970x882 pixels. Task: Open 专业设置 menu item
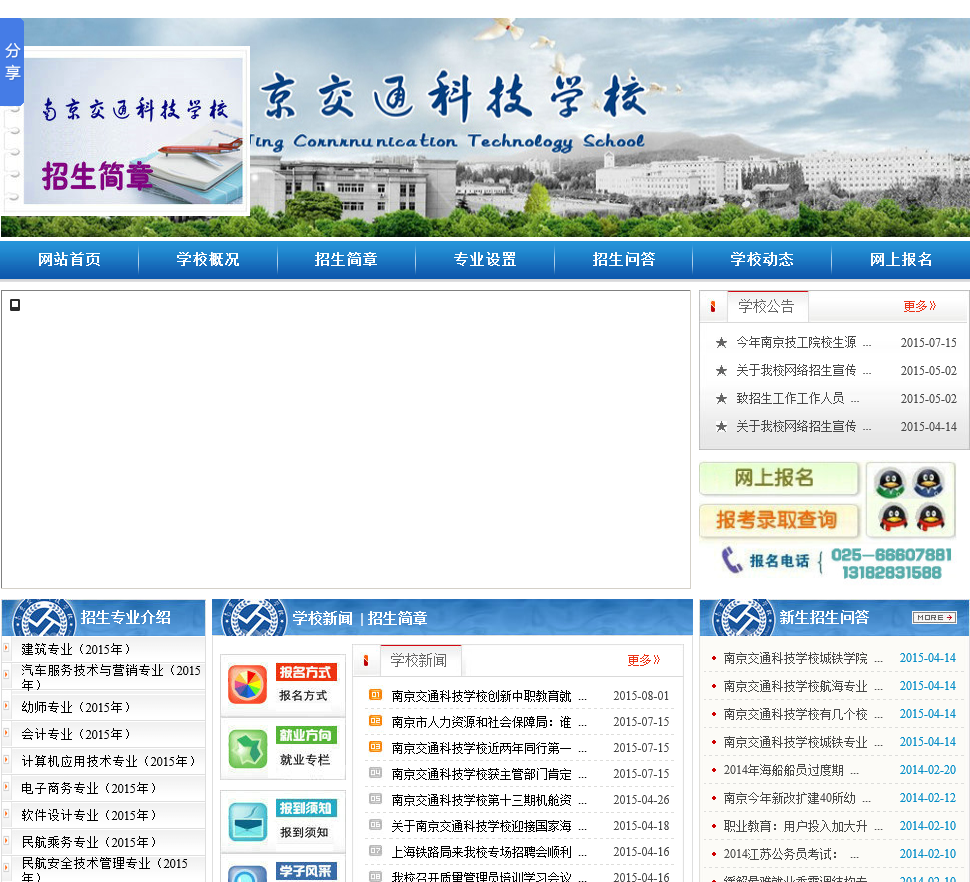pyautogui.click(x=485, y=259)
